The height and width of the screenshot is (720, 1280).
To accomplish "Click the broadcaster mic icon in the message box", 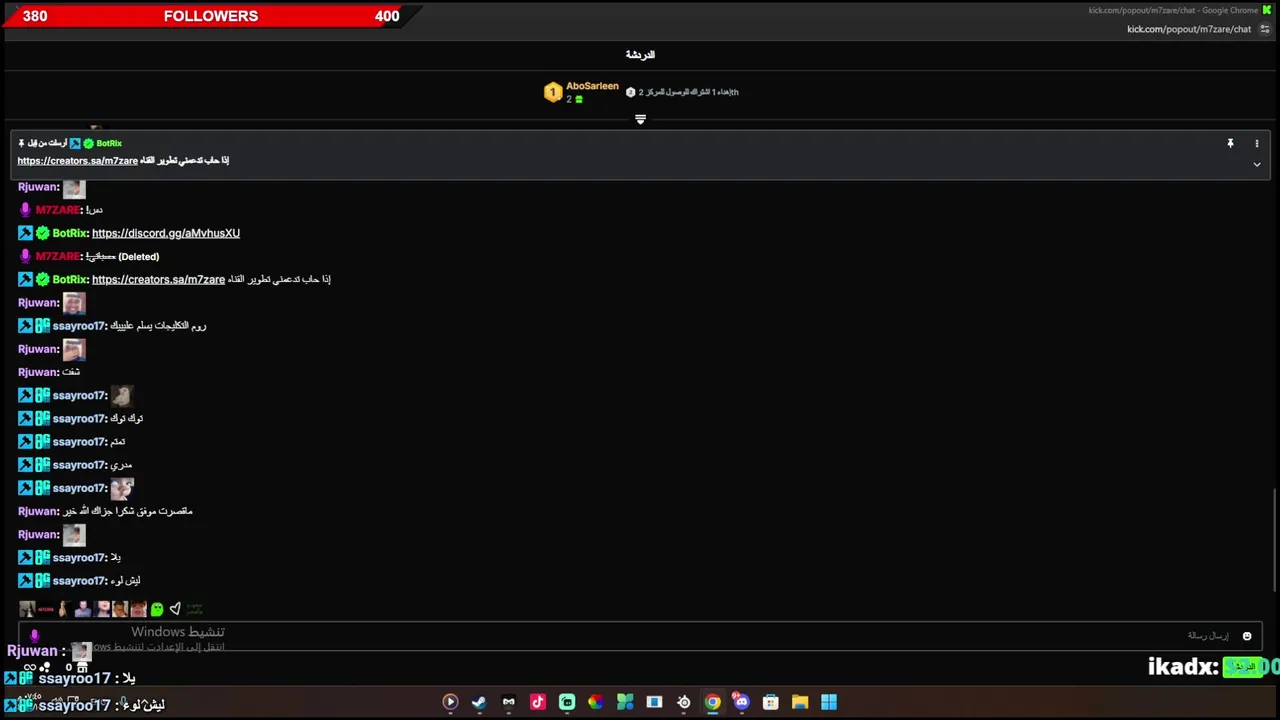I will point(34,635).
